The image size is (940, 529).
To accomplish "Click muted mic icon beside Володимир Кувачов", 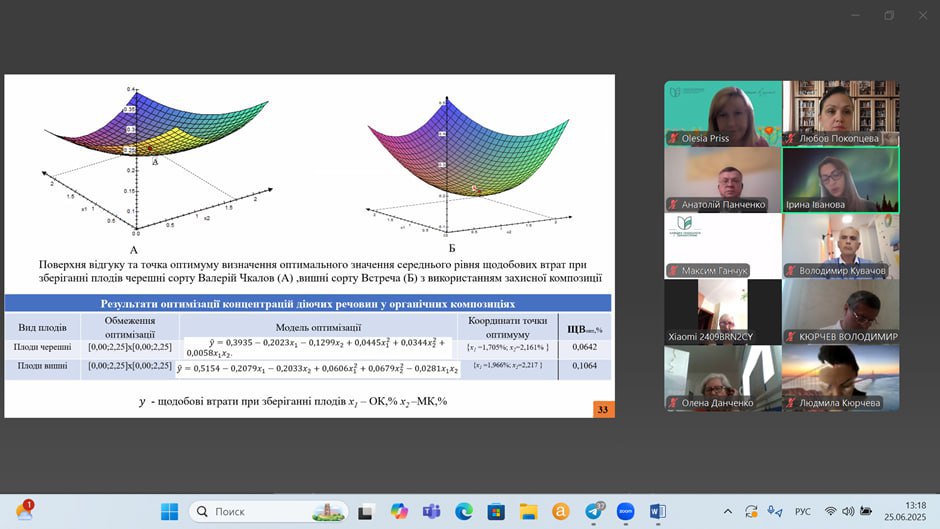I will (x=791, y=270).
